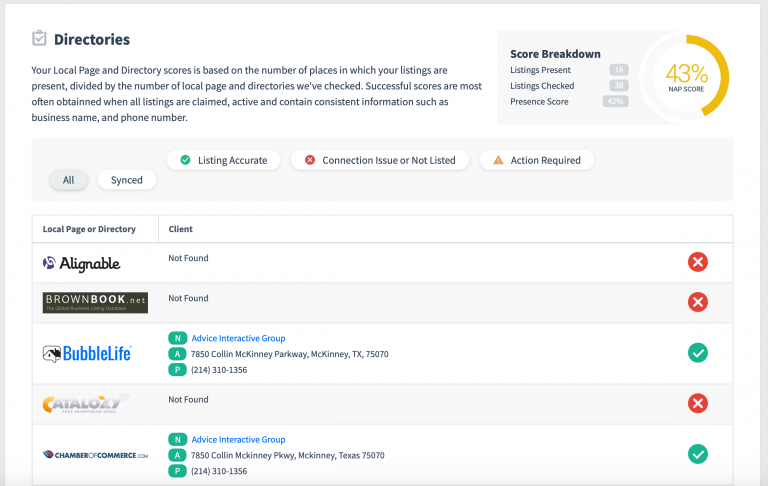768x486 pixels.
Task: Click the Alignable logo
Action: click(x=81, y=264)
